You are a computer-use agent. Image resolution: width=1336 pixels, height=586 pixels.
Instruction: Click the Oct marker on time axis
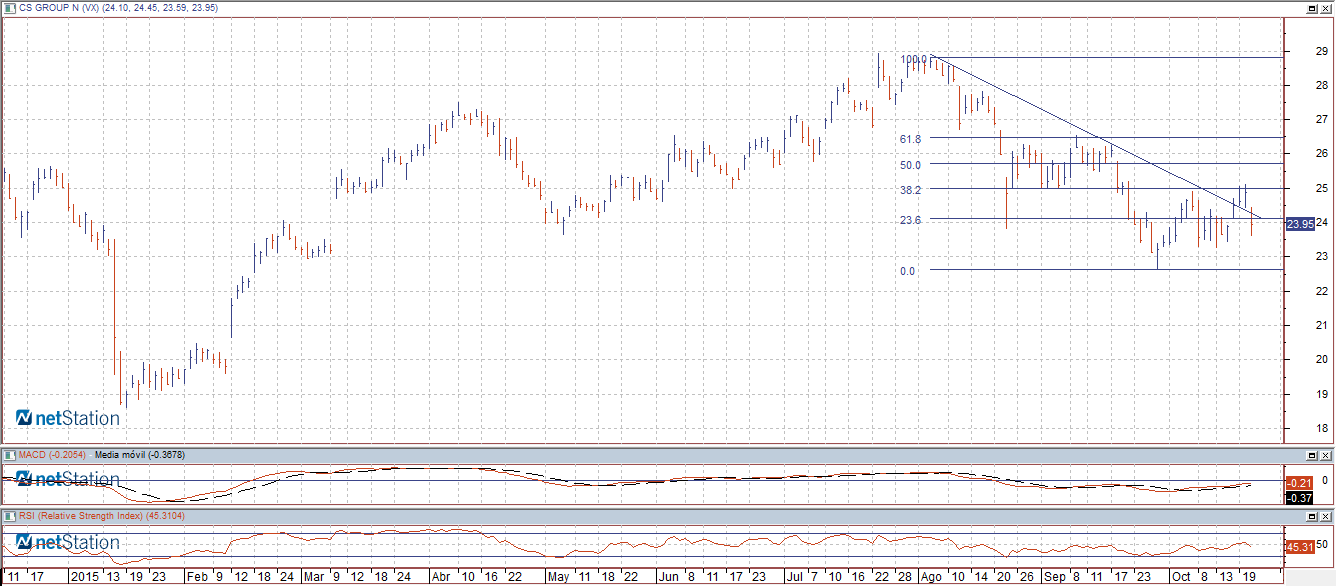1181,577
